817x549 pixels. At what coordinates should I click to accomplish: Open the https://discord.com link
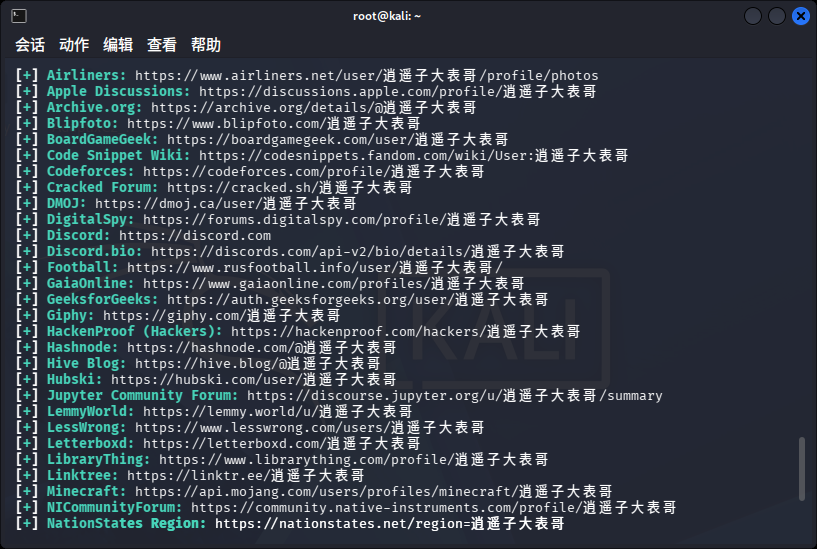[195, 235]
